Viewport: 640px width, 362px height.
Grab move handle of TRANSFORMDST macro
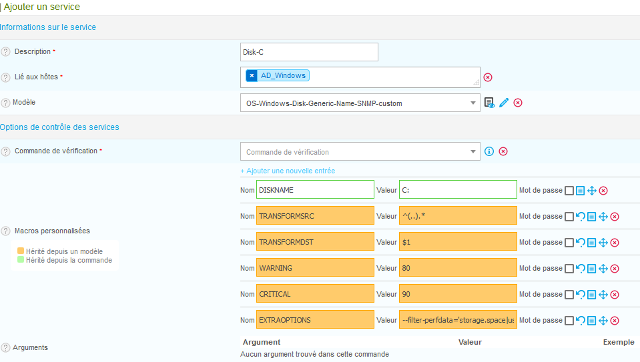coord(603,243)
